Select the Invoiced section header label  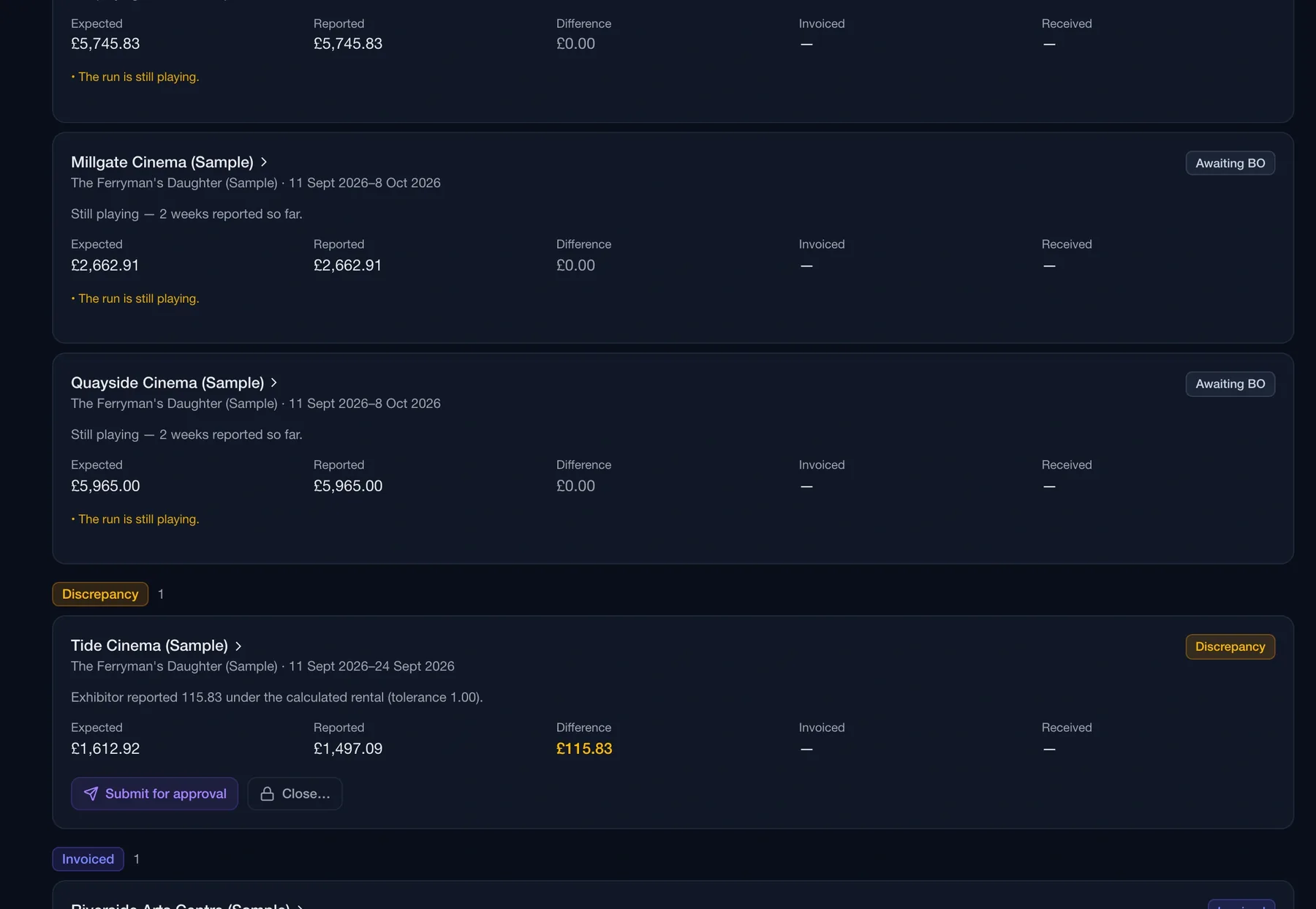click(x=88, y=859)
